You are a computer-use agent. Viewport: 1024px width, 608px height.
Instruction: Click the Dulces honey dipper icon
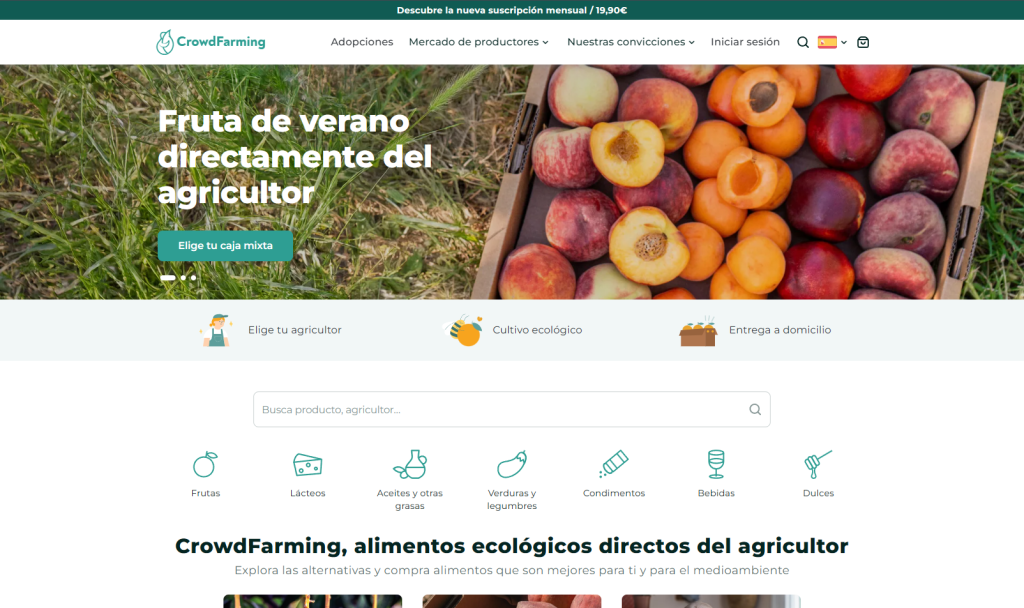[818, 465]
